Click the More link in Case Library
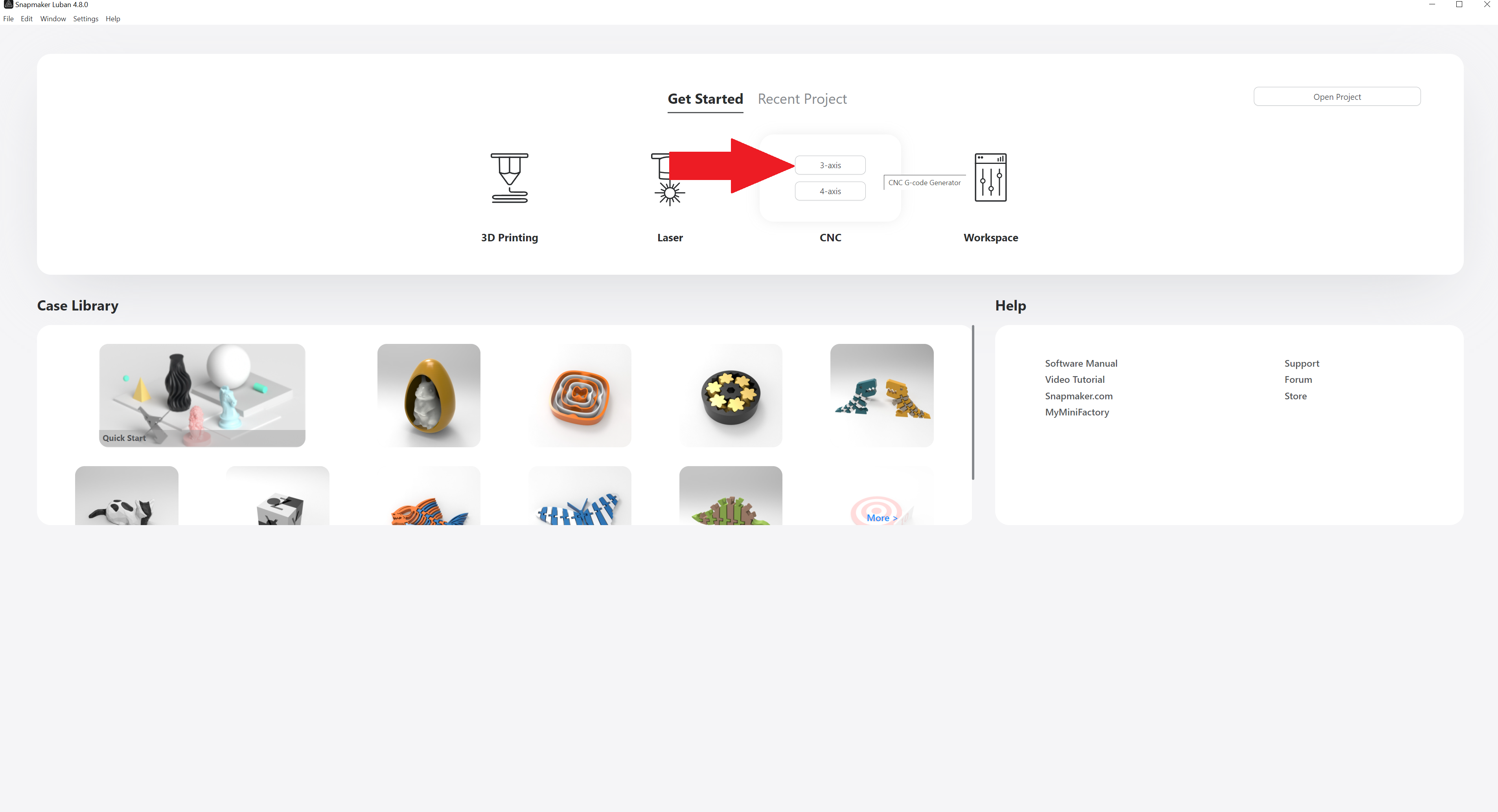The height and width of the screenshot is (812, 1498). [882, 518]
